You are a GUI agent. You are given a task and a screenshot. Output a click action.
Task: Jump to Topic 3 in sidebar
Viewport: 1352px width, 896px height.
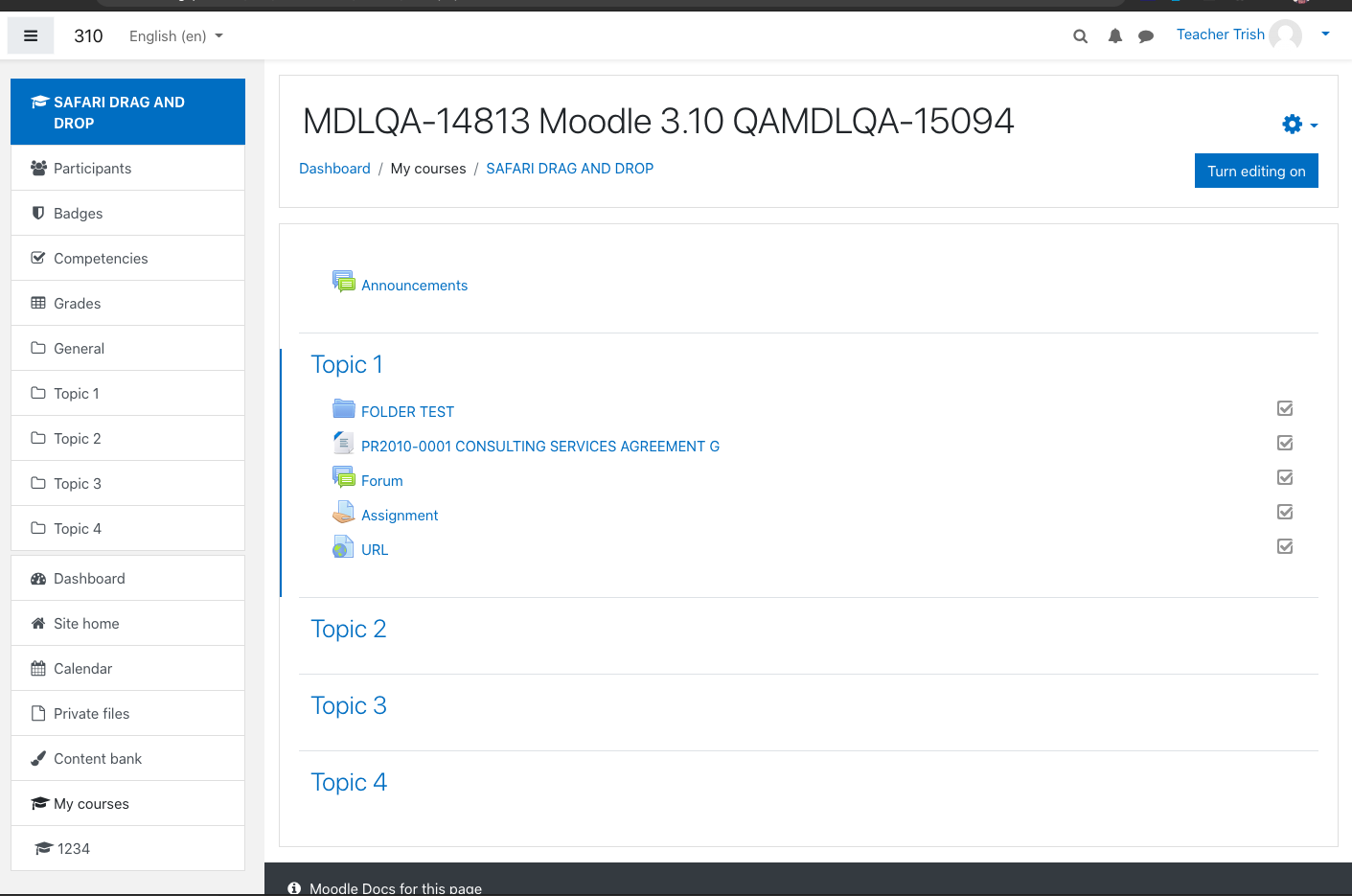click(127, 483)
